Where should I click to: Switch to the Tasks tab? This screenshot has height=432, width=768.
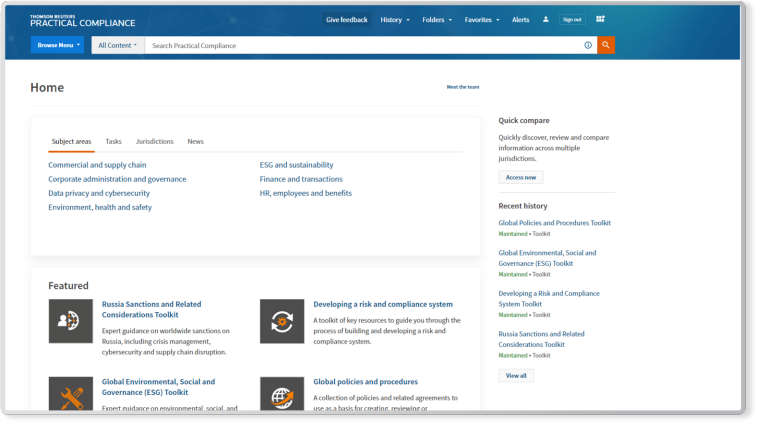113,141
